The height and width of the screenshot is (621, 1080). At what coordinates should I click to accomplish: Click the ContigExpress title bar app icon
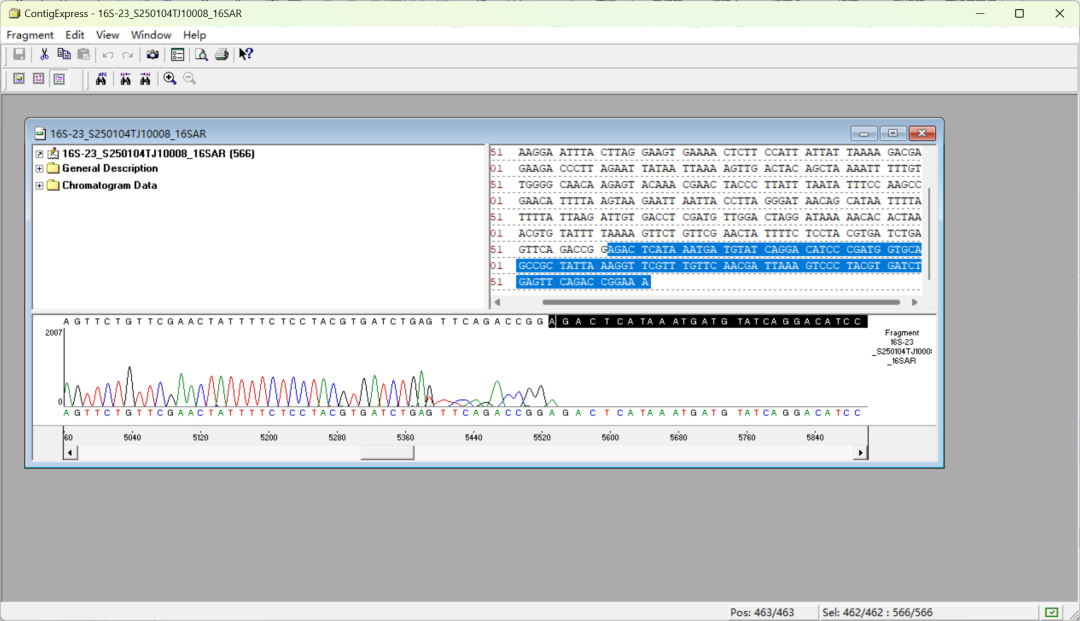pos(14,13)
